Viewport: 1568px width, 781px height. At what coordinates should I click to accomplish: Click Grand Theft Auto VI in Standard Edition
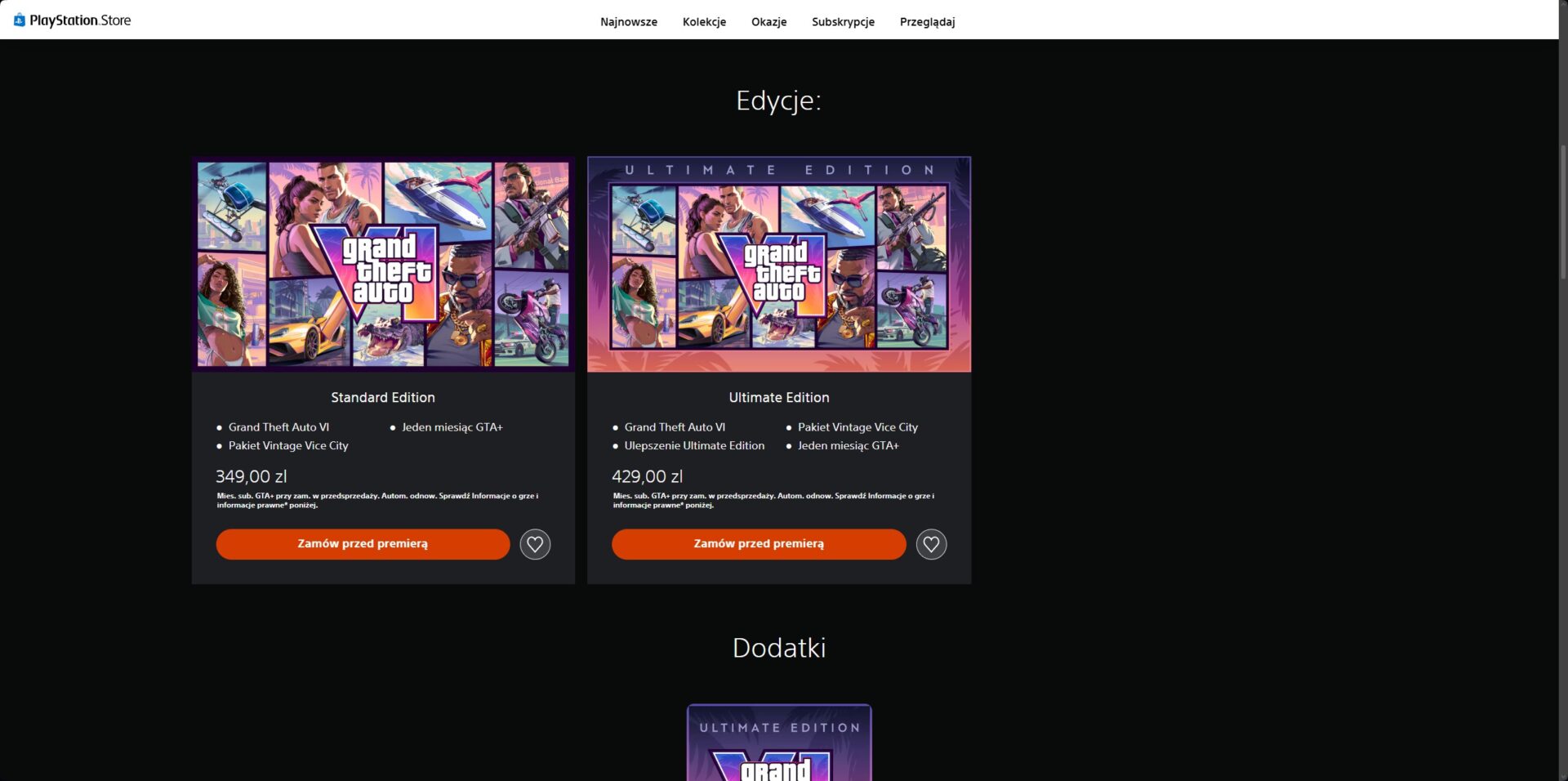tap(278, 427)
